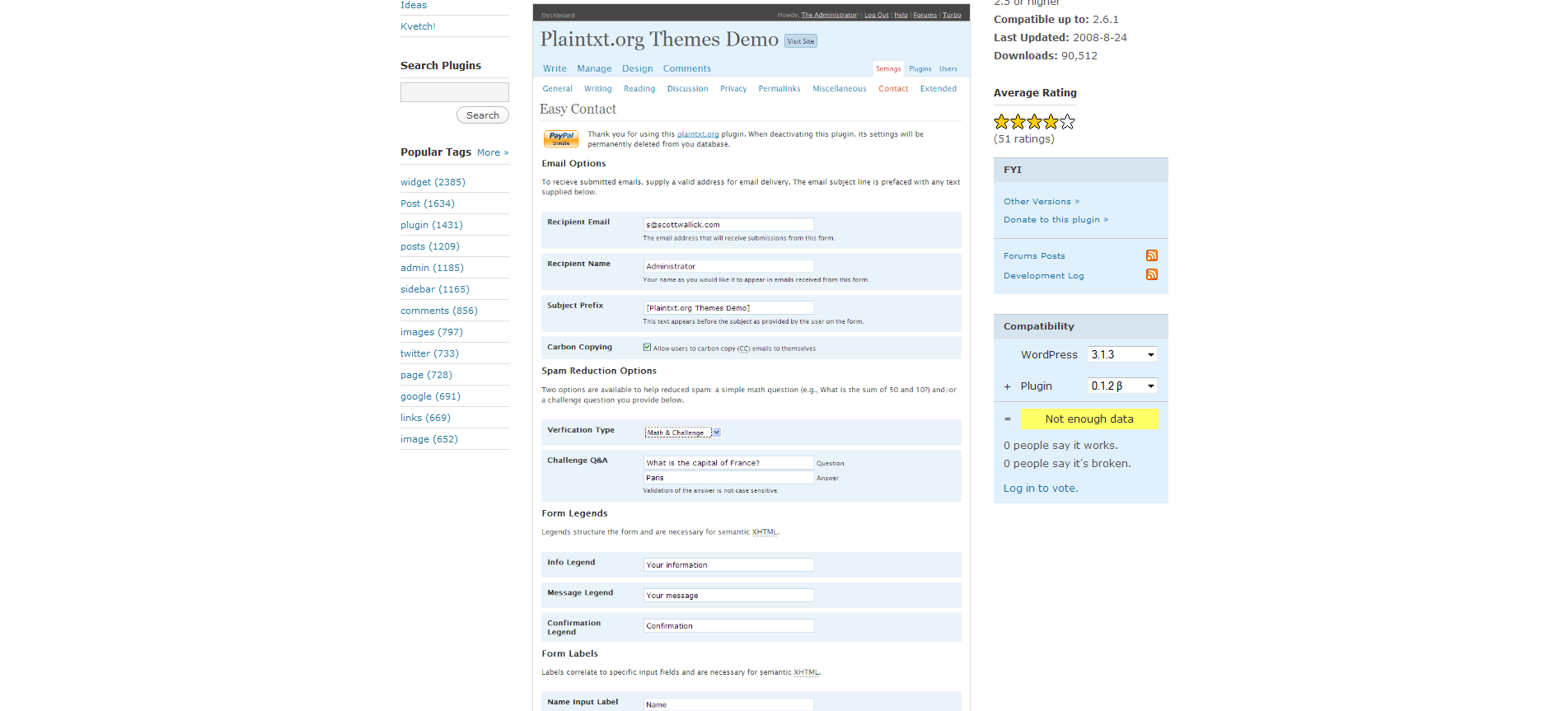This screenshot has height=711, width=1568.
Task: Open the Settings tab
Action: pyautogui.click(x=888, y=68)
